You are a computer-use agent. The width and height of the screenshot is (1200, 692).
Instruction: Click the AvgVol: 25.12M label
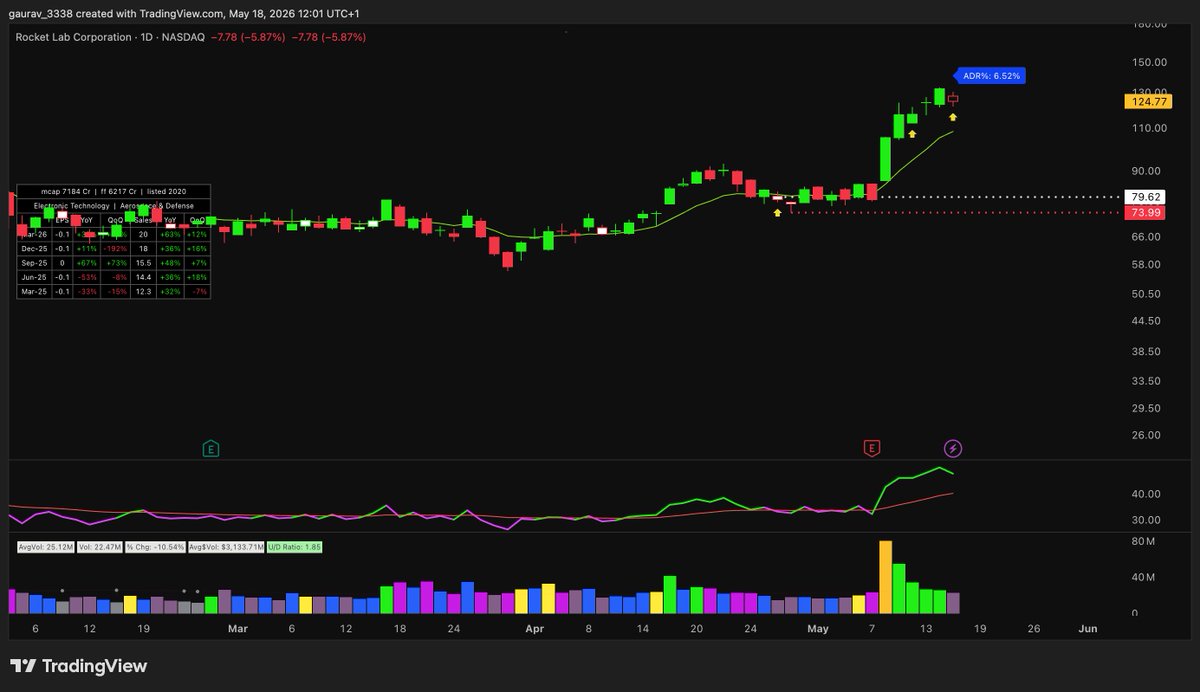click(44, 547)
